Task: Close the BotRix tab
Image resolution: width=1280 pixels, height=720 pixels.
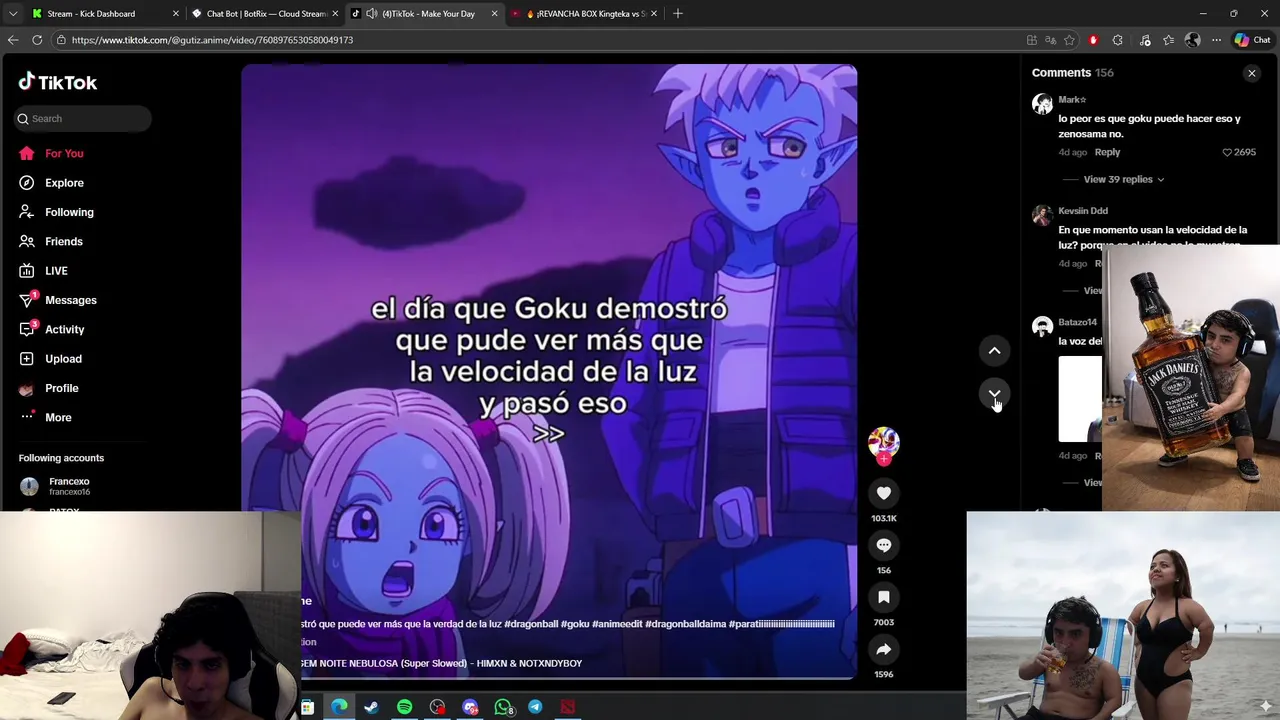Action: pyautogui.click(x=335, y=14)
